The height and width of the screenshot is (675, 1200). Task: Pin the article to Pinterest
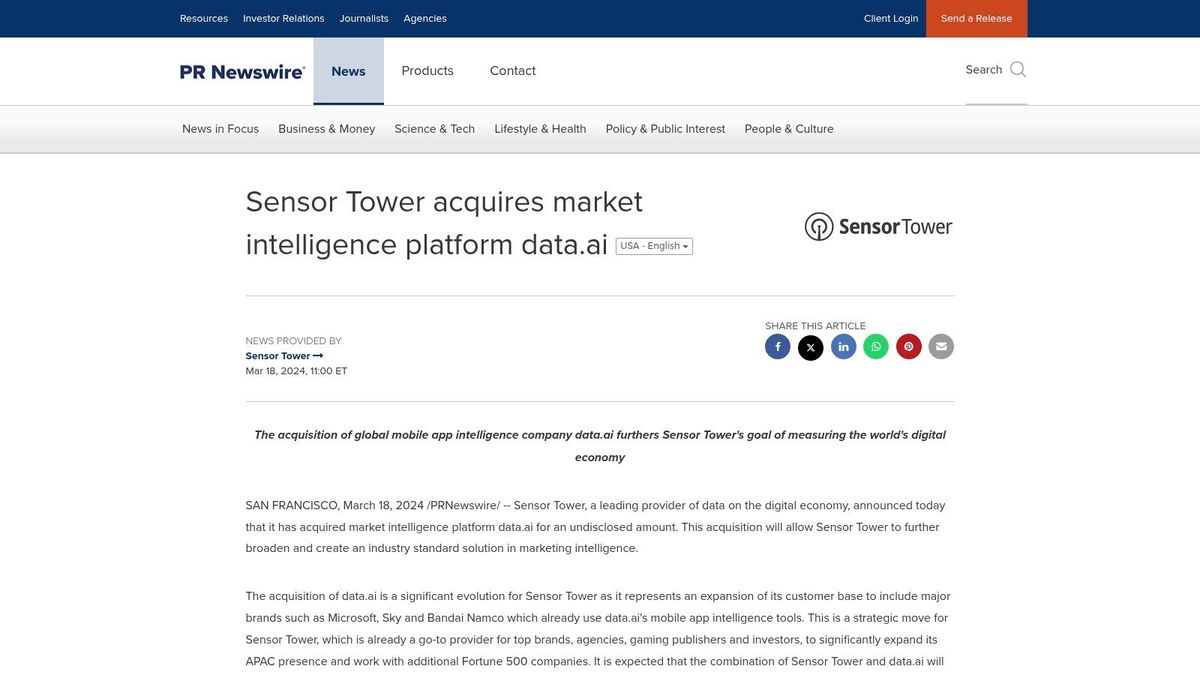click(908, 346)
